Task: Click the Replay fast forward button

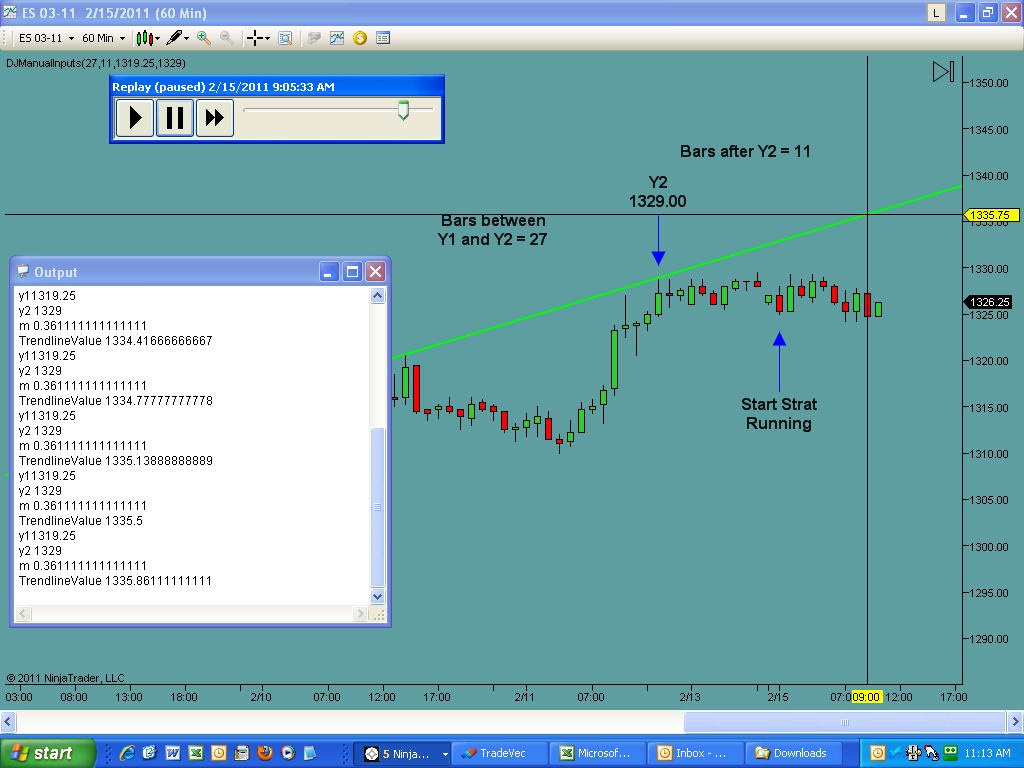Action: [215, 118]
